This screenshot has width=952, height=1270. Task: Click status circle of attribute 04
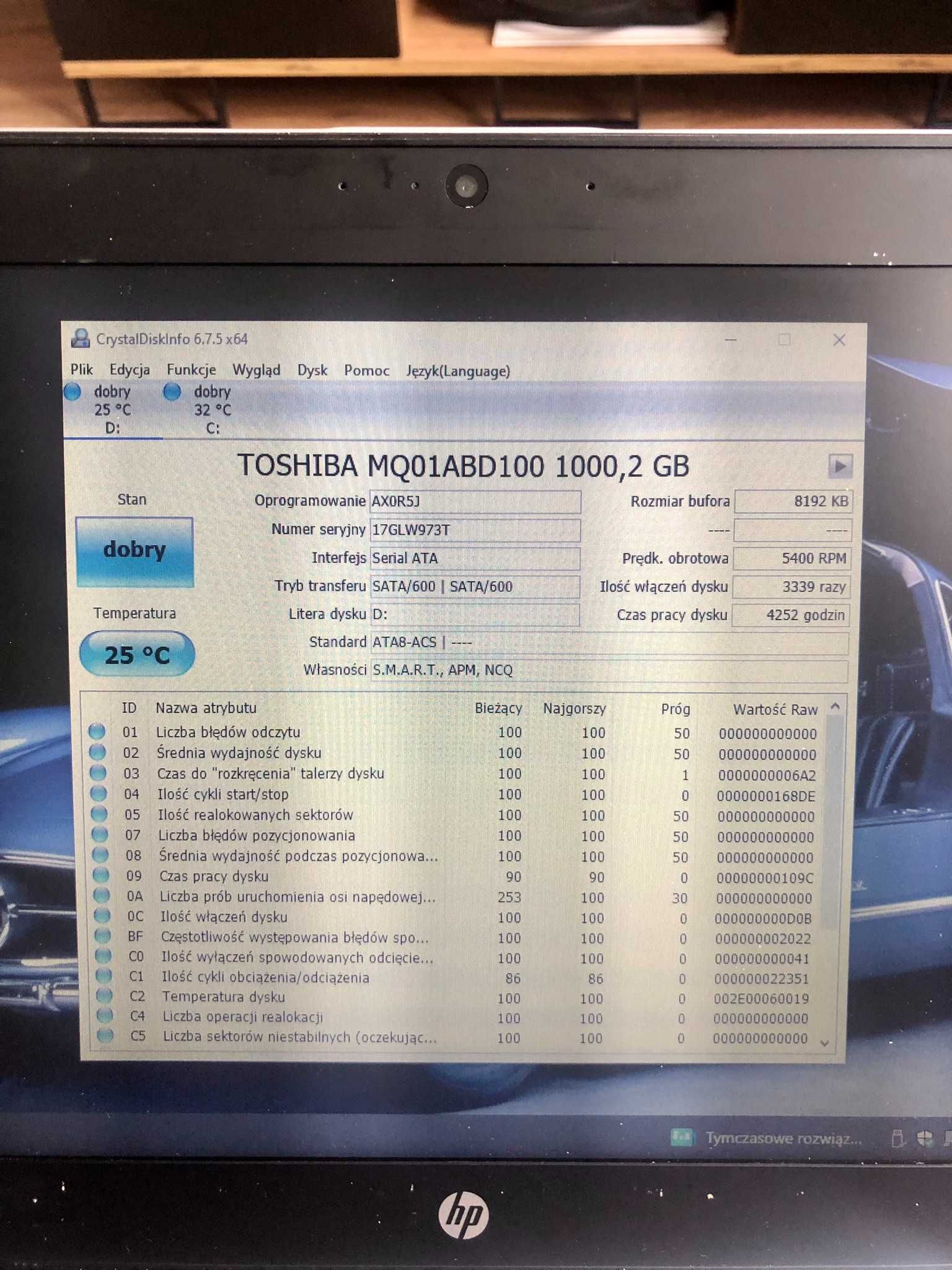(99, 793)
